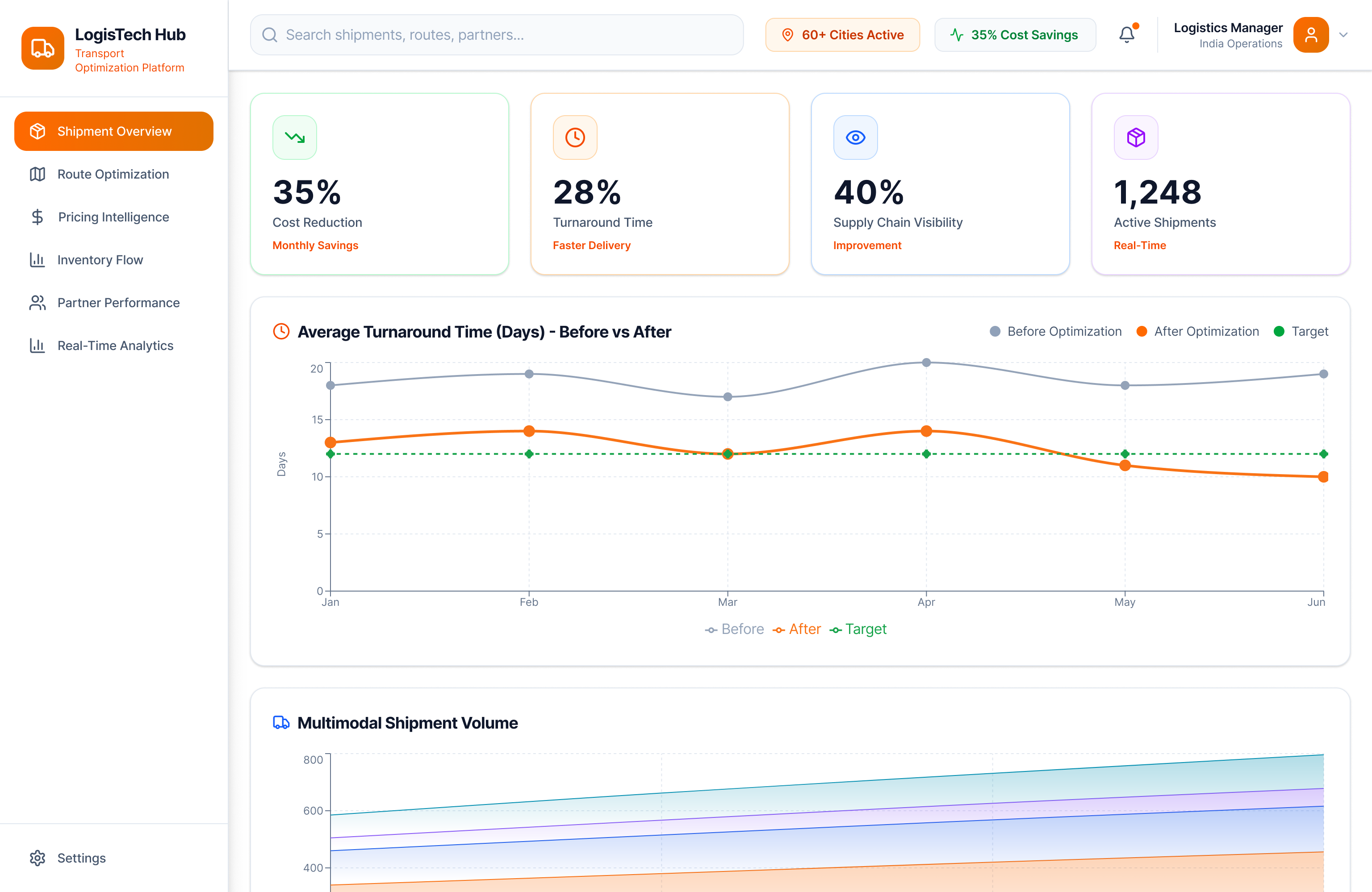The width and height of the screenshot is (1372, 892).
Task: Click the Inventory Flow chart icon
Action: (x=38, y=260)
